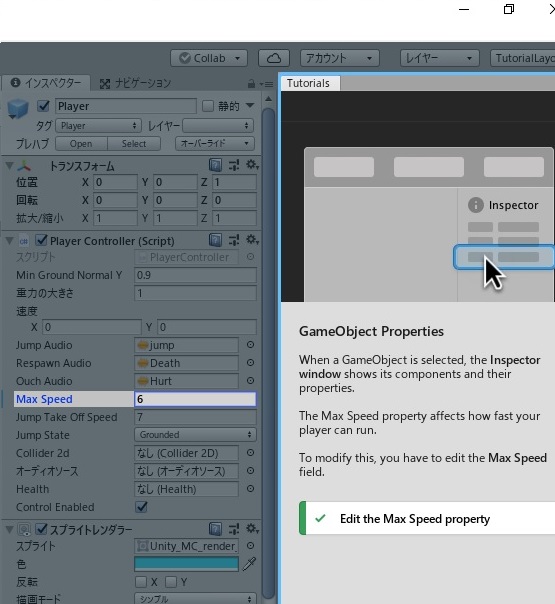Click the sprite color swatch

(186, 564)
